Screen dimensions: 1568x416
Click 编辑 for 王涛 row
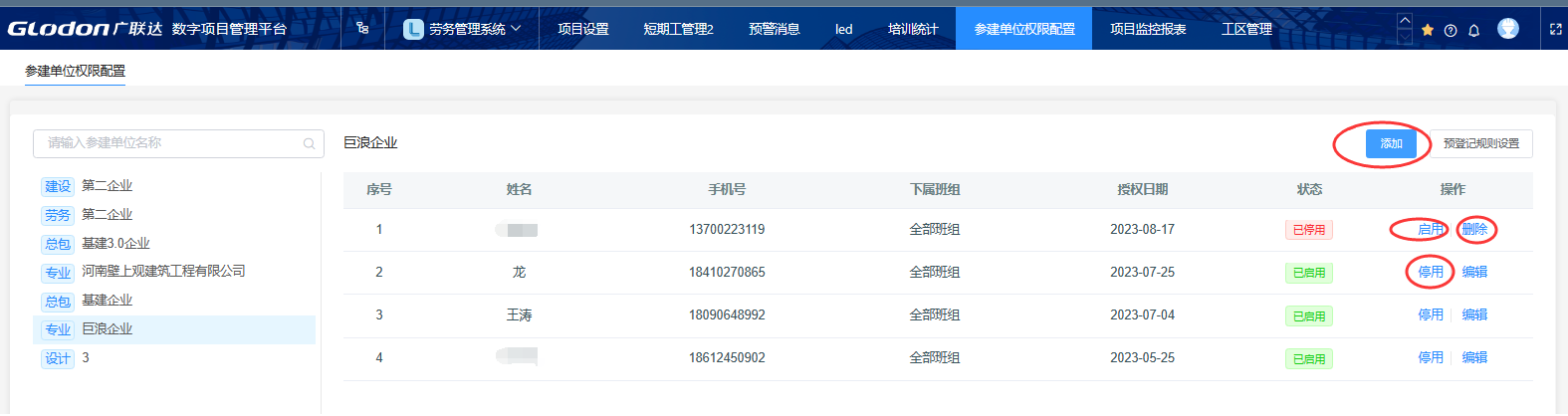(x=1474, y=314)
